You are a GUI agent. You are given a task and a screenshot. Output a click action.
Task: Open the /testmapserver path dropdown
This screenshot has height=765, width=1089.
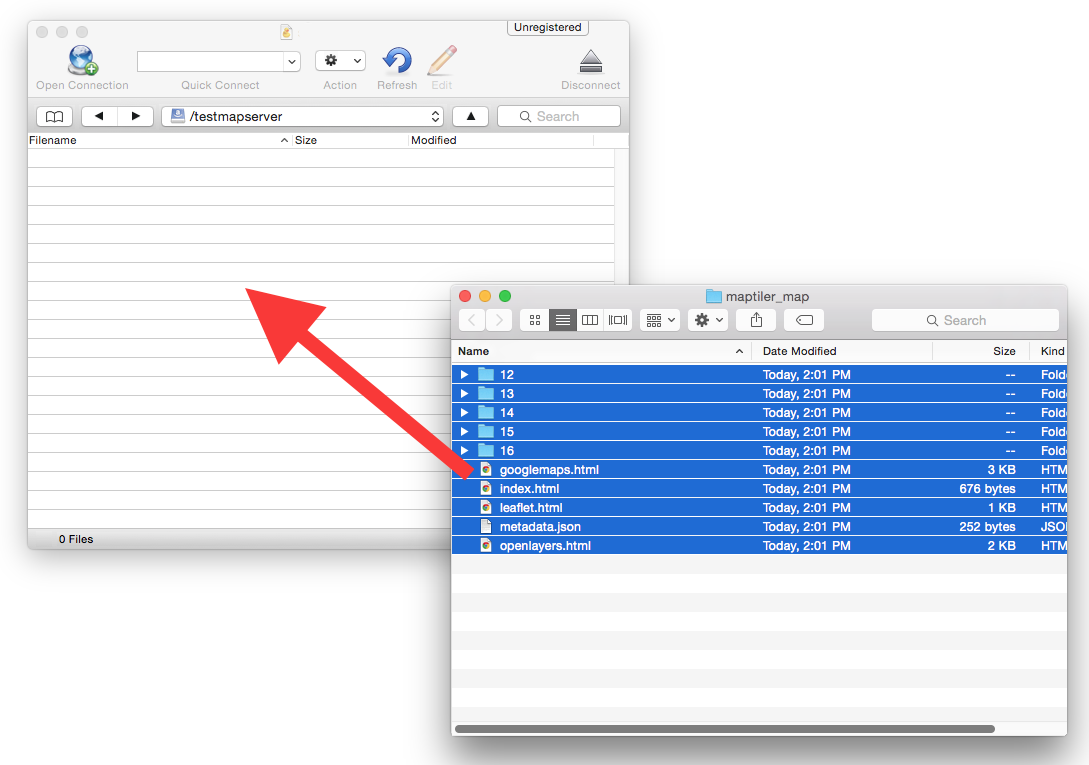[436, 116]
